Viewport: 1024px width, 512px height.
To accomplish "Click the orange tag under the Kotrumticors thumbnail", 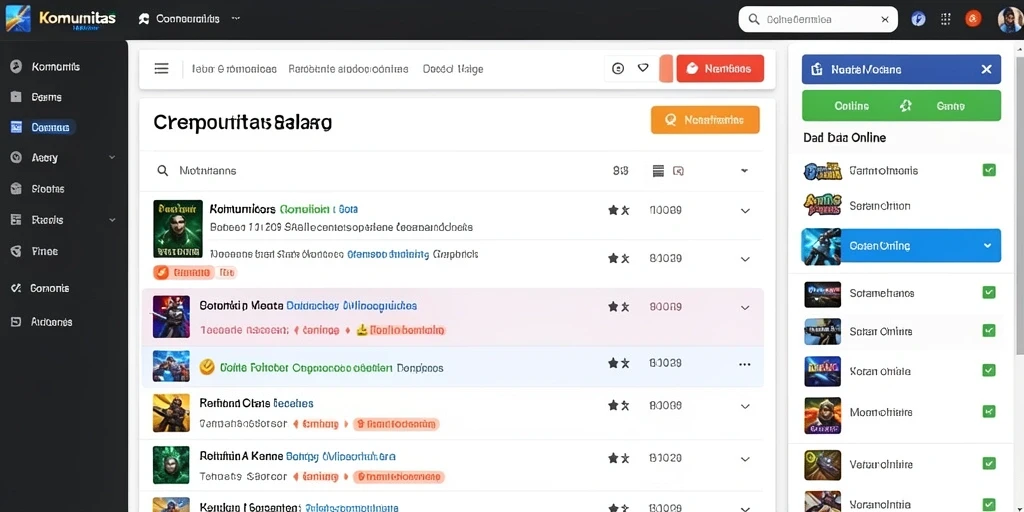I will coord(184,272).
